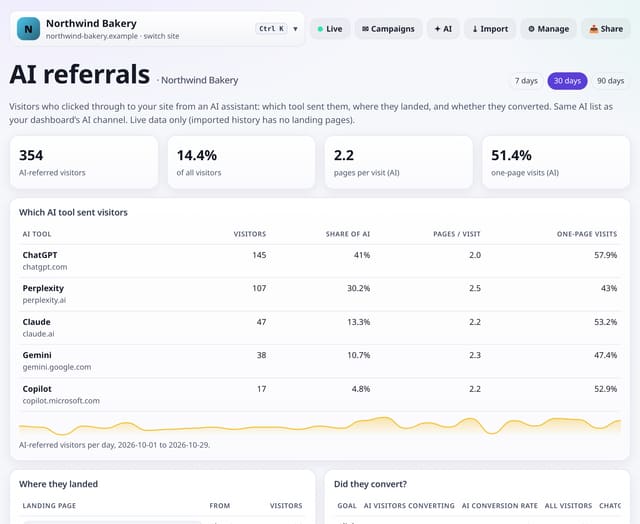Click the copilot.microsoft.com domain text
The image size is (640, 524).
[x=61, y=401]
